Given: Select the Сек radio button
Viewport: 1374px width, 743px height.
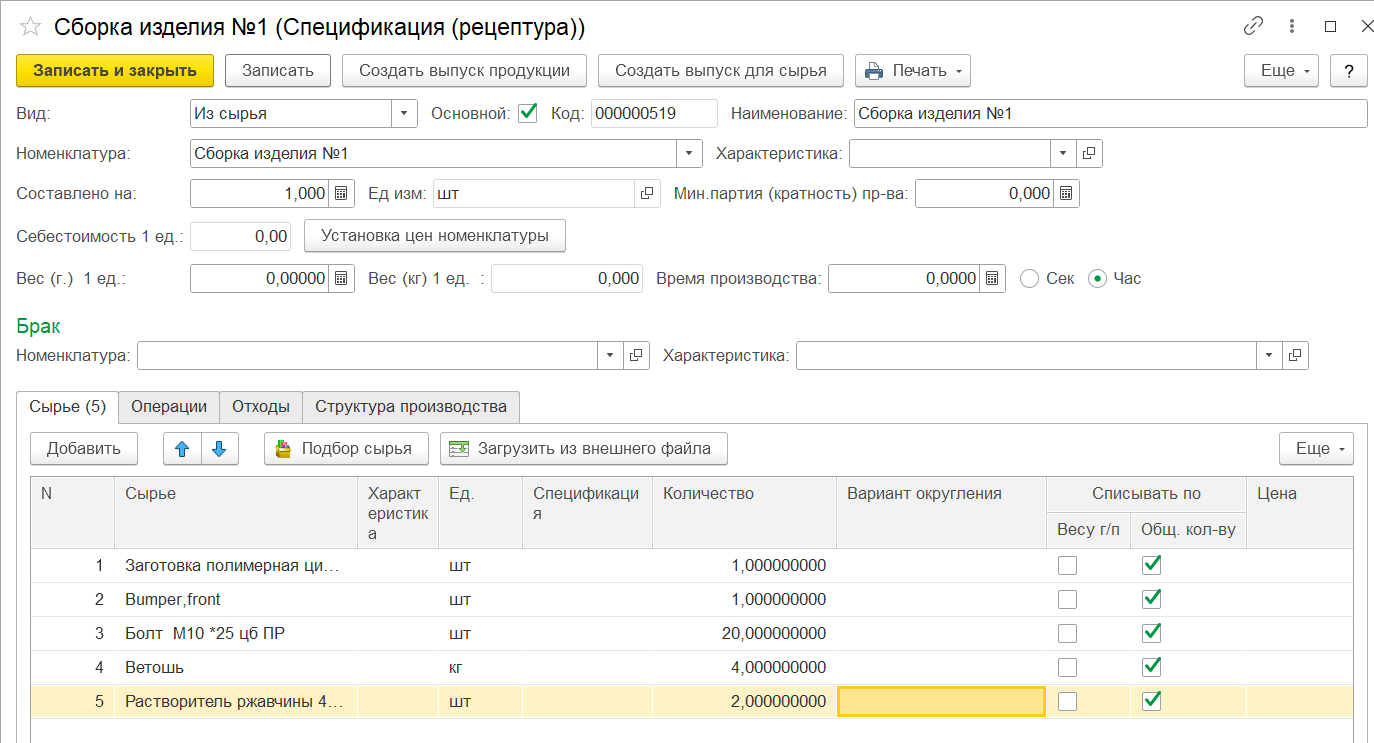Looking at the screenshot, I should [1030, 279].
